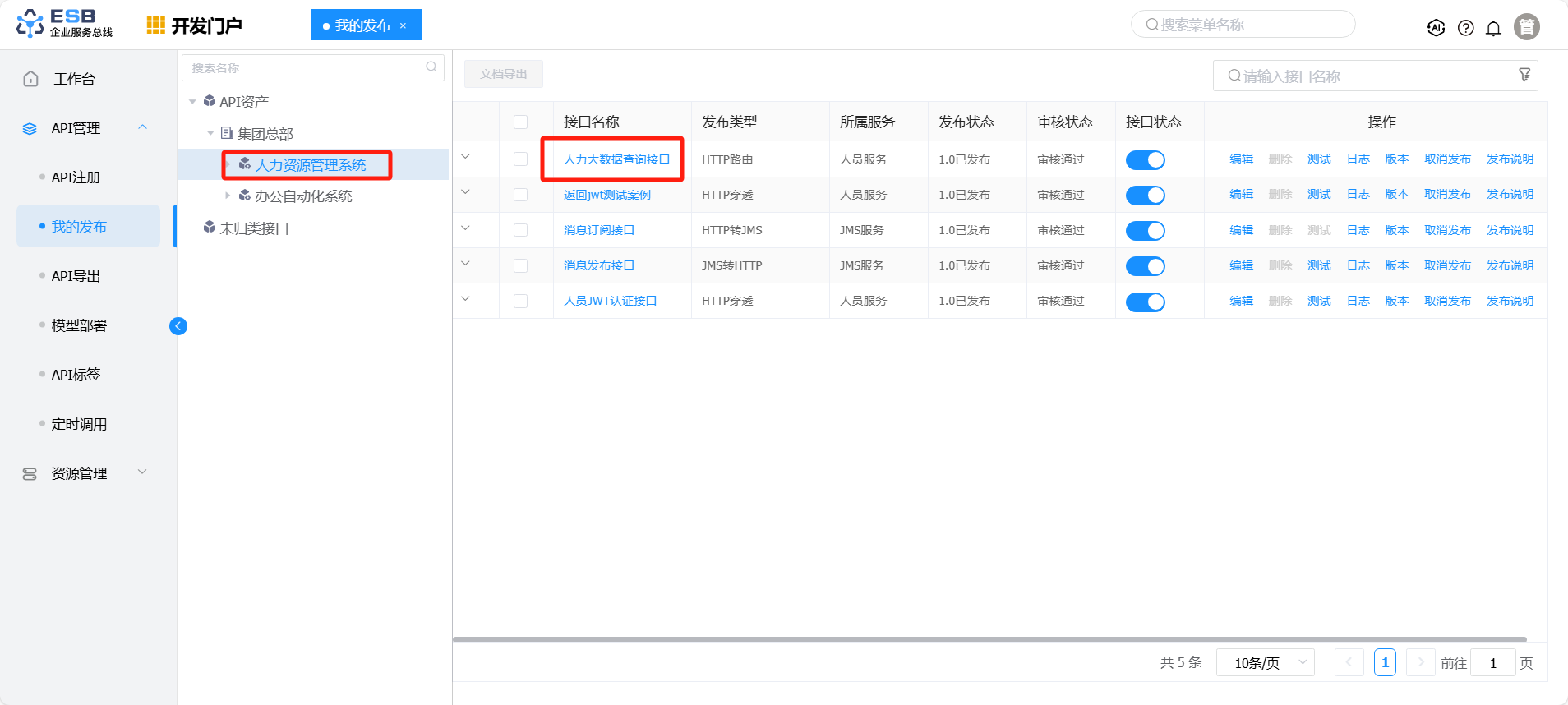Check the checkbox for 消息订阅接口 row
Image resolution: width=1568 pixels, height=705 pixels.
(x=520, y=230)
